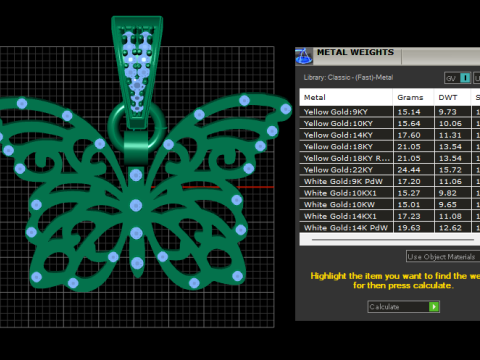Click the 11.08 DWT value
This screenshot has height=360, width=480.
pyautogui.click(x=450, y=216)
